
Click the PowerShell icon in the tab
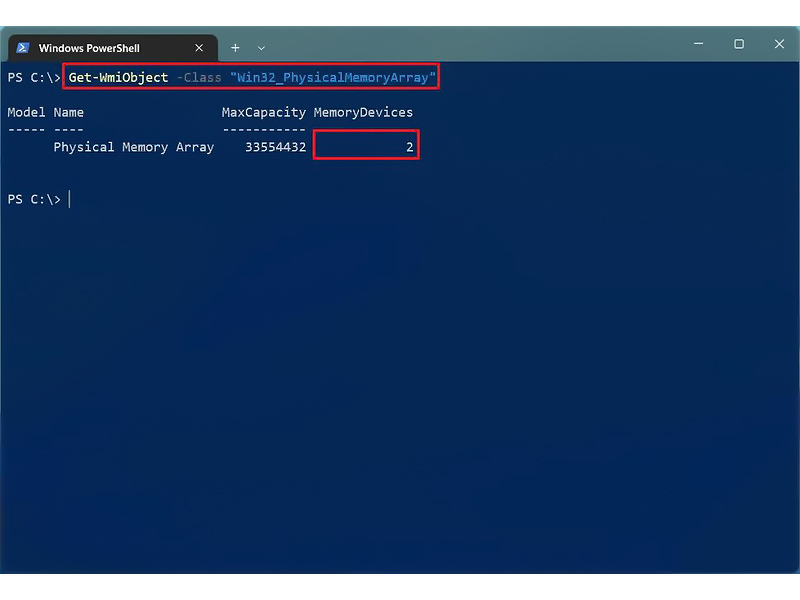point(23,48)
